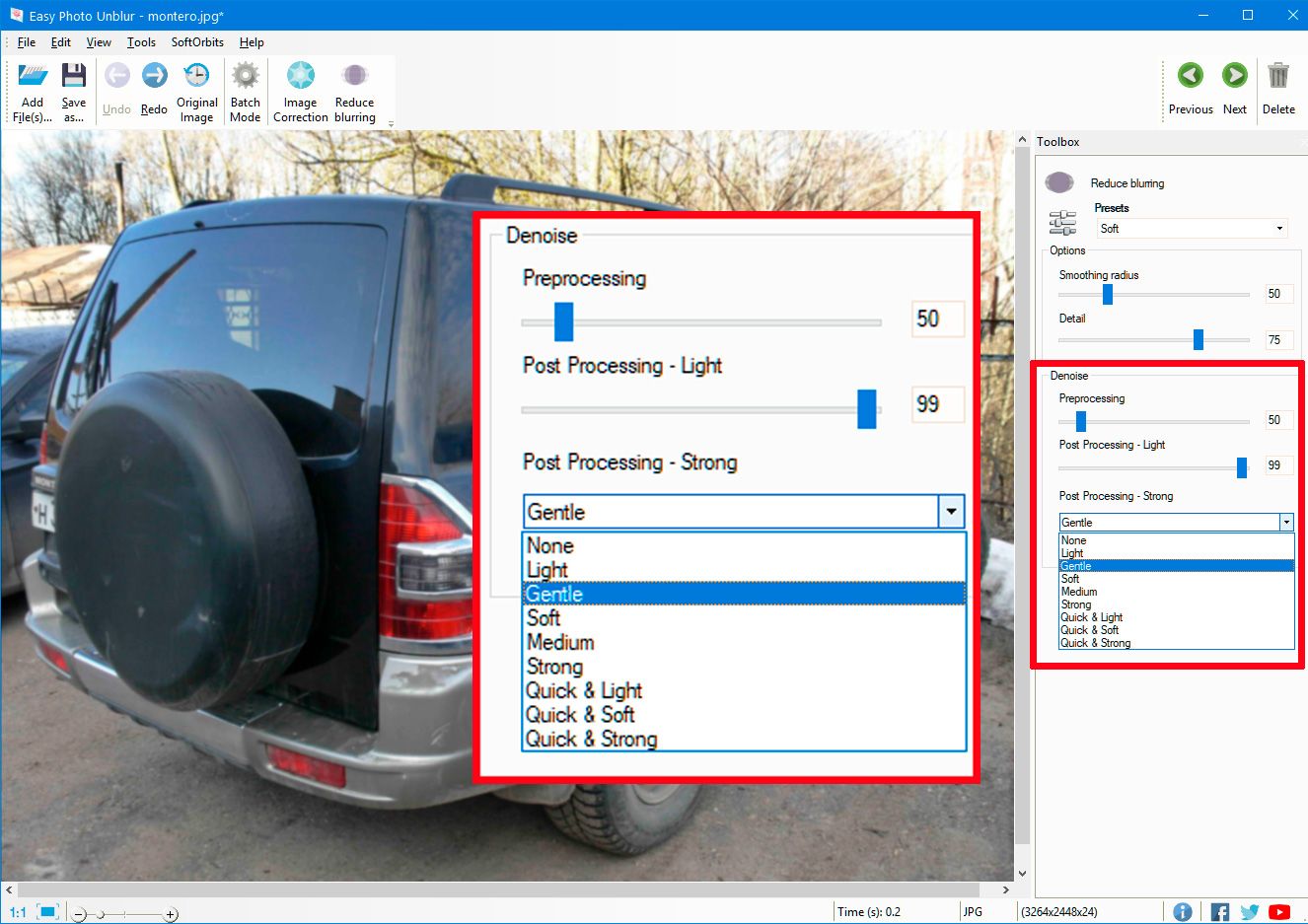
Task: Show the Original Image
Action: point(197,77)
